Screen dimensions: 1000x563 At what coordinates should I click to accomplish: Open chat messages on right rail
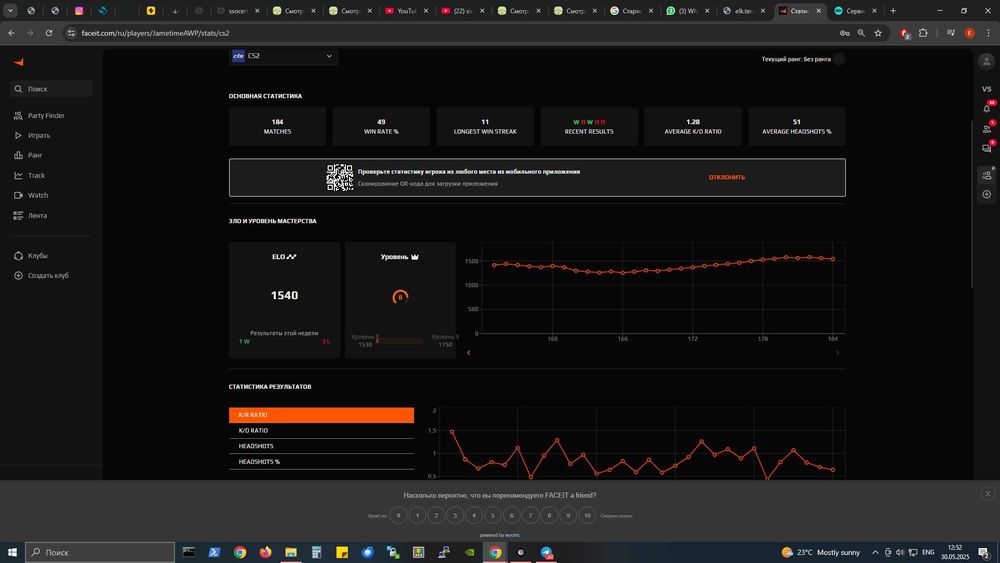coord(987,149)
